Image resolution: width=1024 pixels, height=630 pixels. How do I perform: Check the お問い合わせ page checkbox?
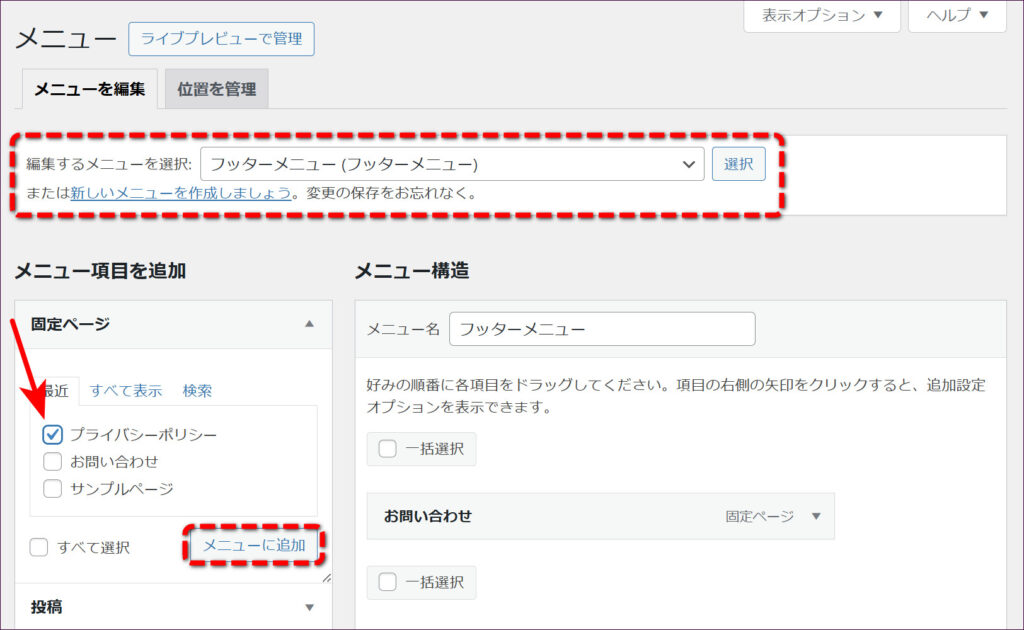[53, 462]
